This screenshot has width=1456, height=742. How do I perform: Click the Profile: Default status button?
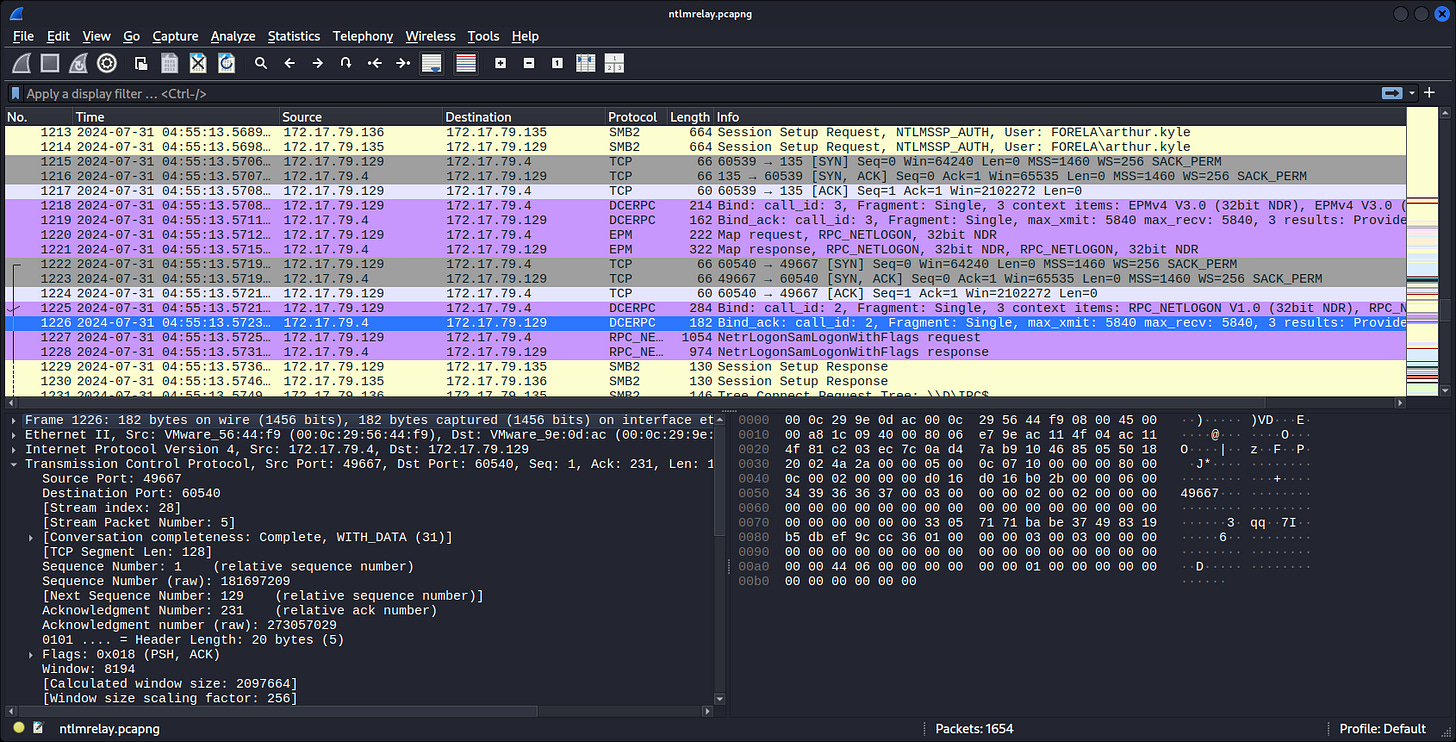(1382, 729)
